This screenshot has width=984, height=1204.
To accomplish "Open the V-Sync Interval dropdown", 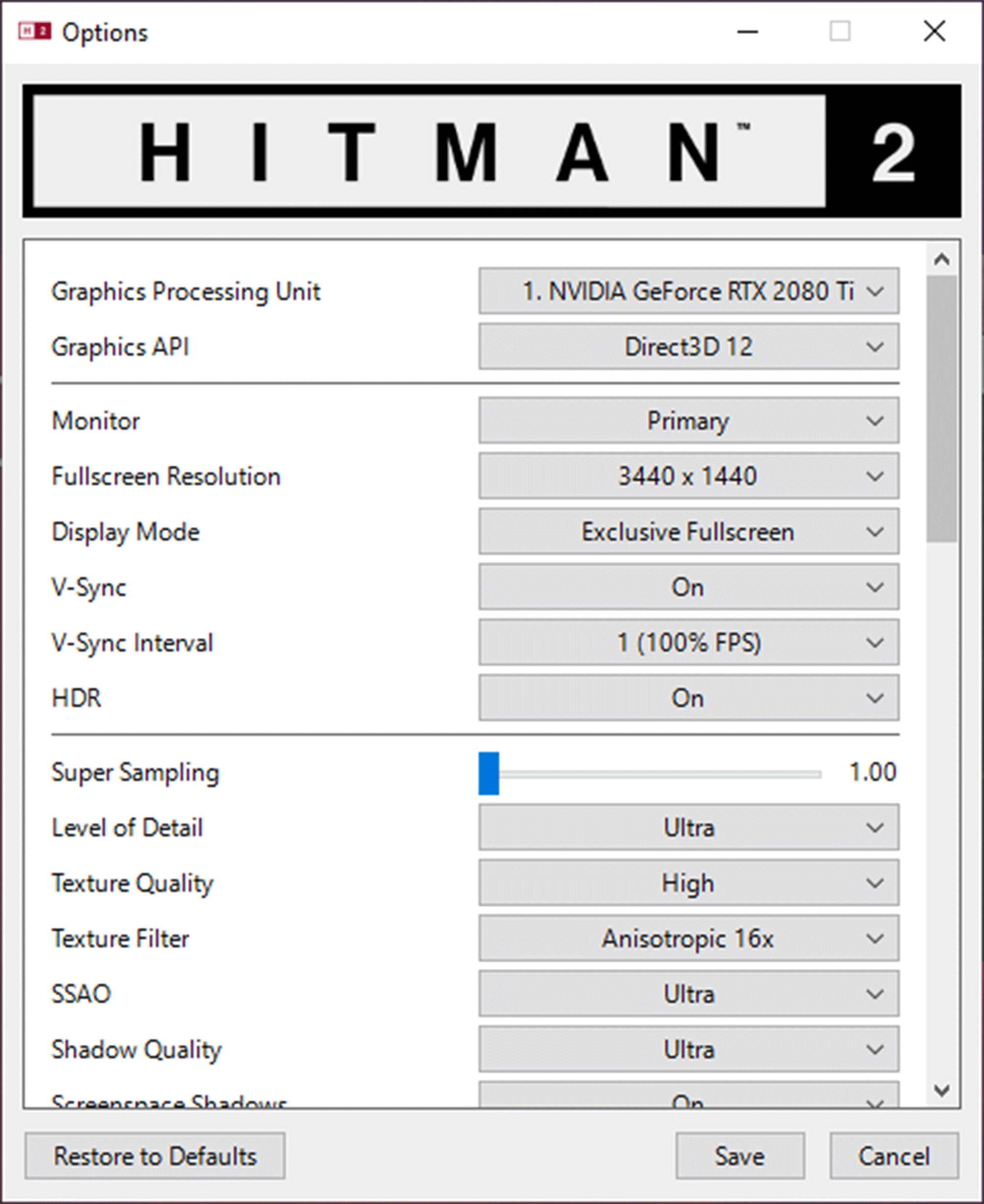I will point(689,642).
